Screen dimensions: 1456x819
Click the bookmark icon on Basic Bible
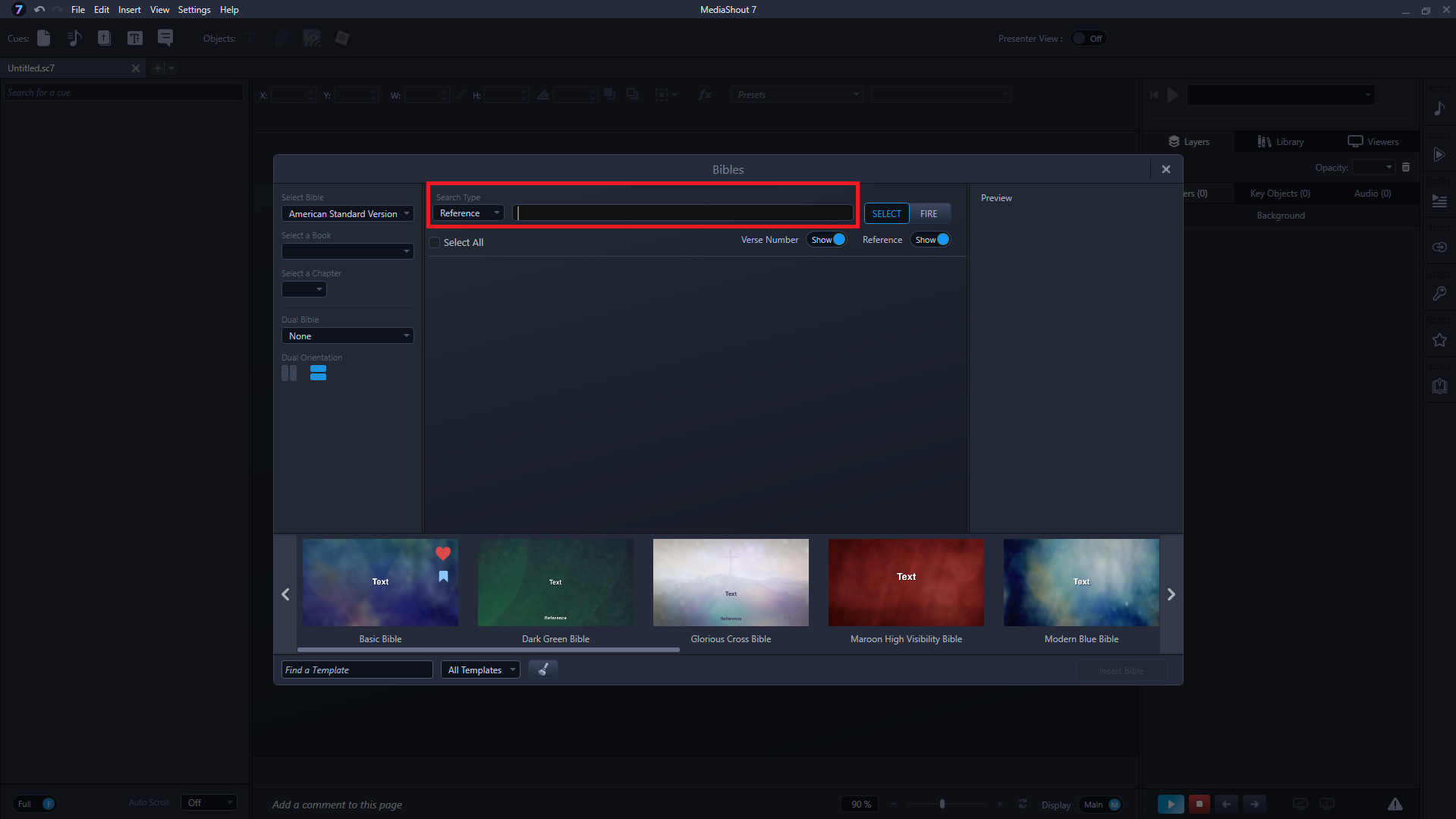coord(443,577)
